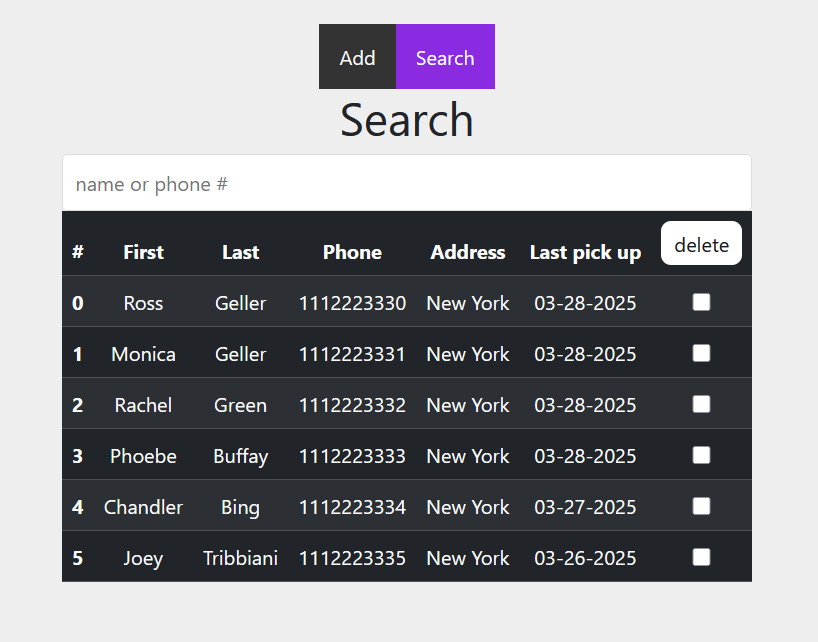Enable the checkbox for Chandler Bing

[x=701, y=506]
